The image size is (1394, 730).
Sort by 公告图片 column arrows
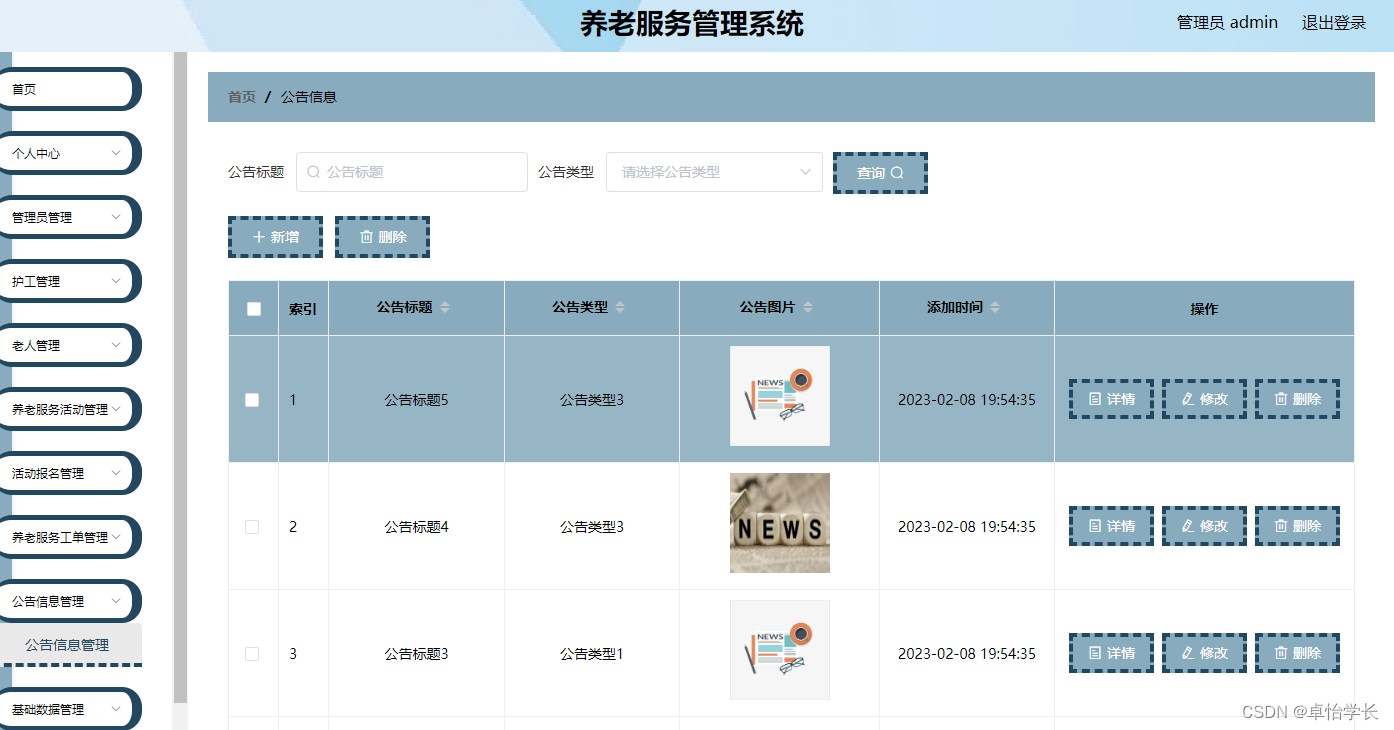808,308
